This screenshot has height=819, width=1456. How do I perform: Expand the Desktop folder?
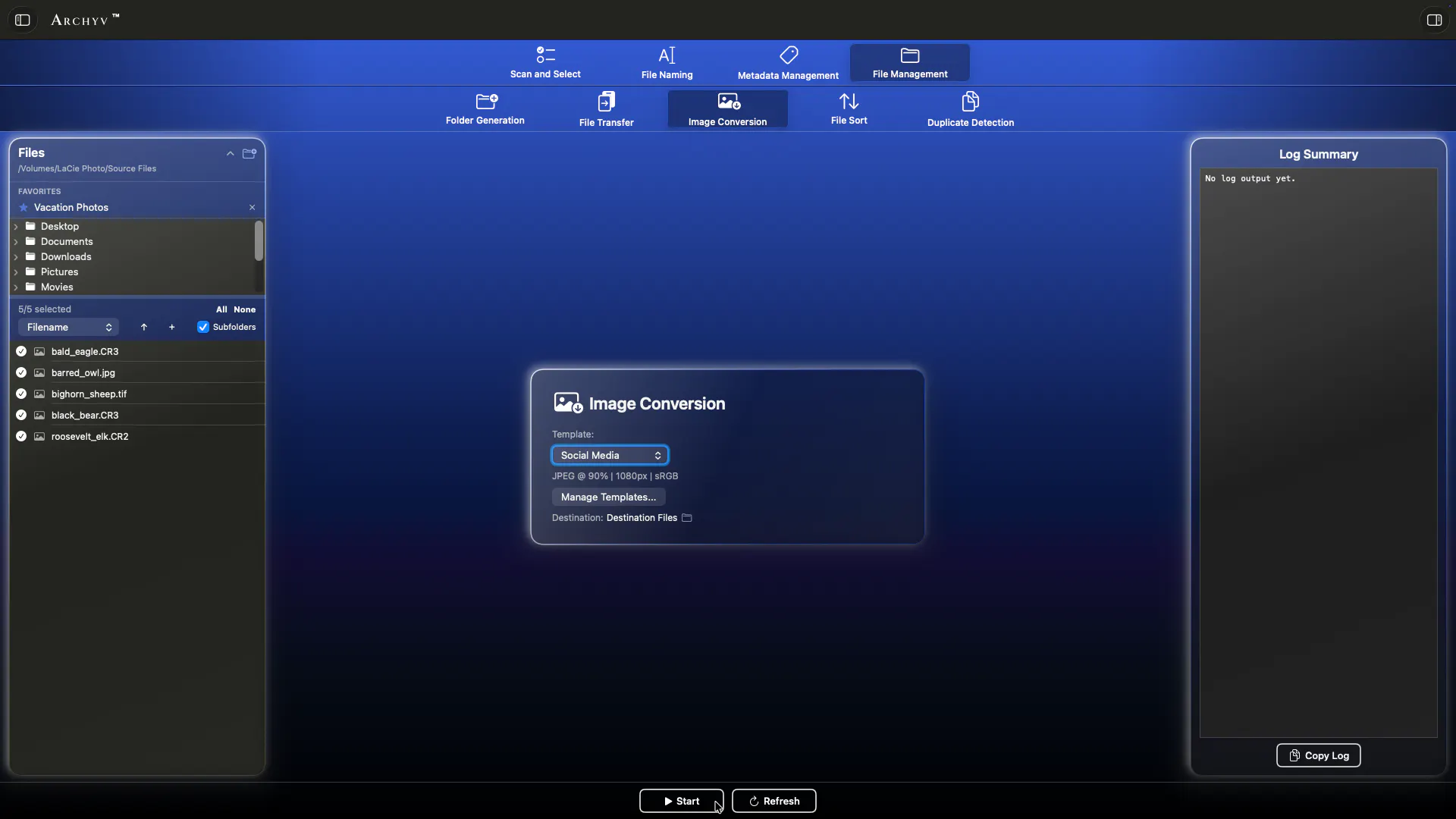coord(16,227)
